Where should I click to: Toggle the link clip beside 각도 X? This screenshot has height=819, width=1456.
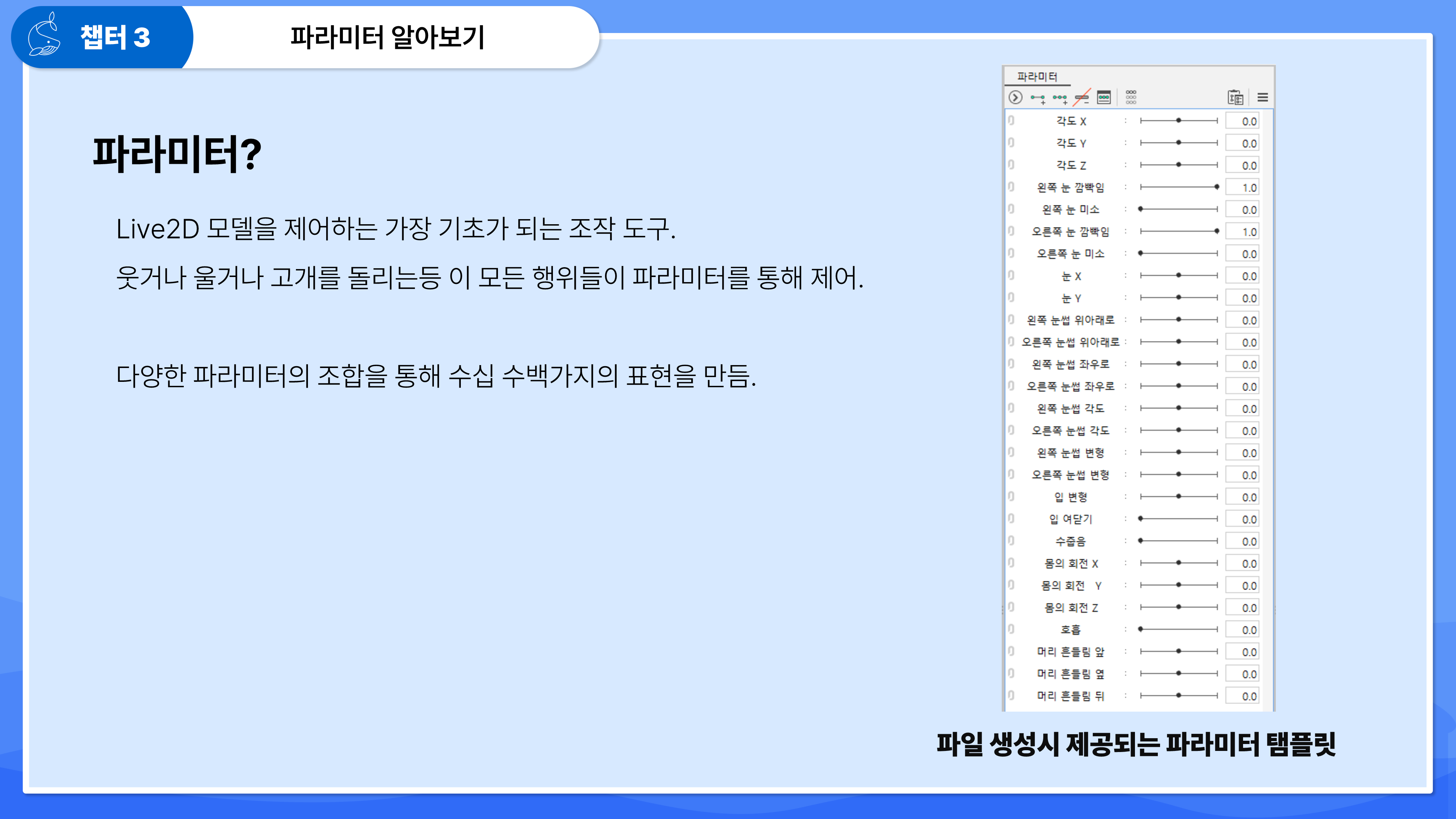pyautogui.click(x=1011, y=120)
